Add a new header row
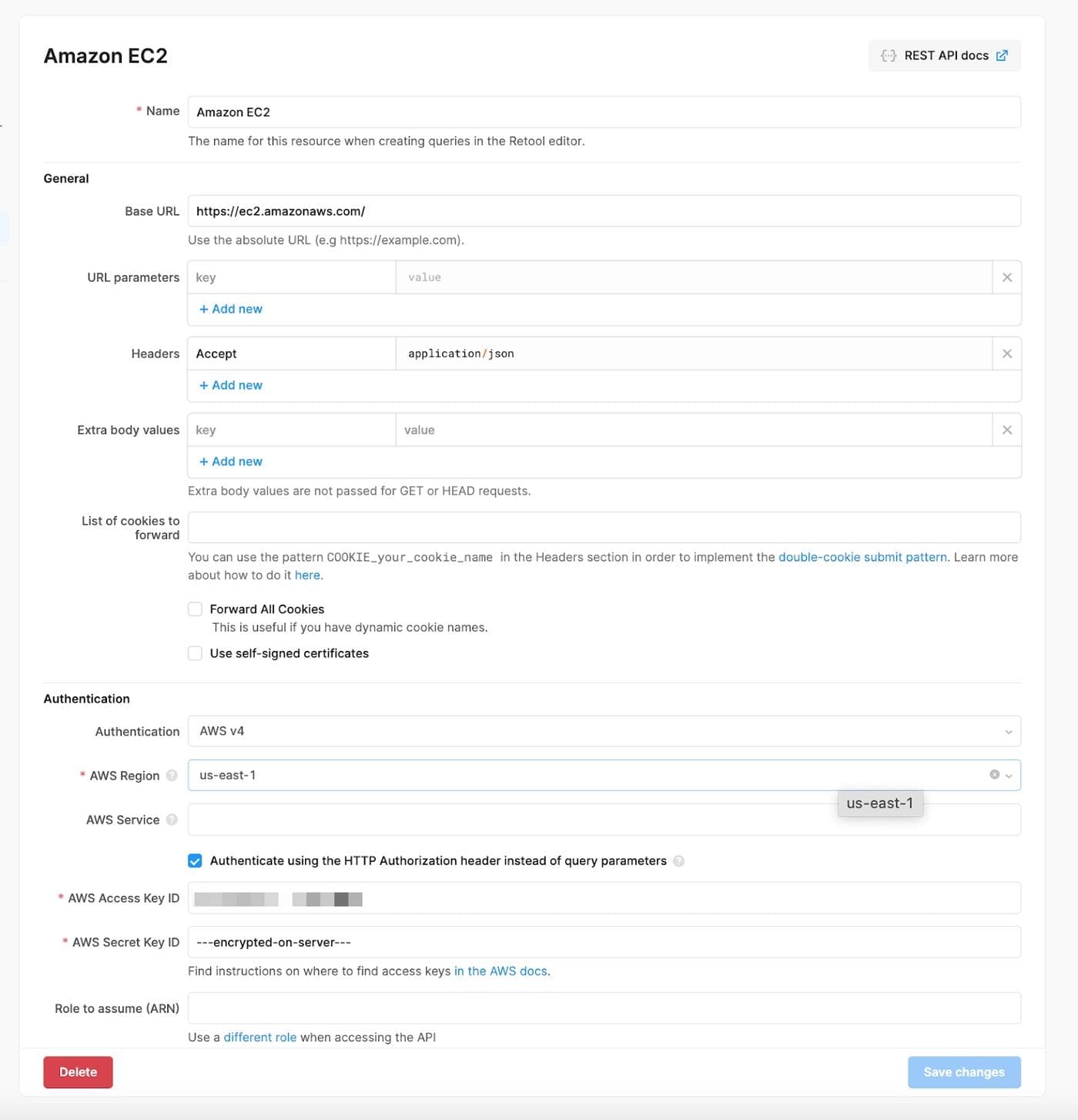The image size is (1078, 1120). pyautogui.click(x=230, y=384)
